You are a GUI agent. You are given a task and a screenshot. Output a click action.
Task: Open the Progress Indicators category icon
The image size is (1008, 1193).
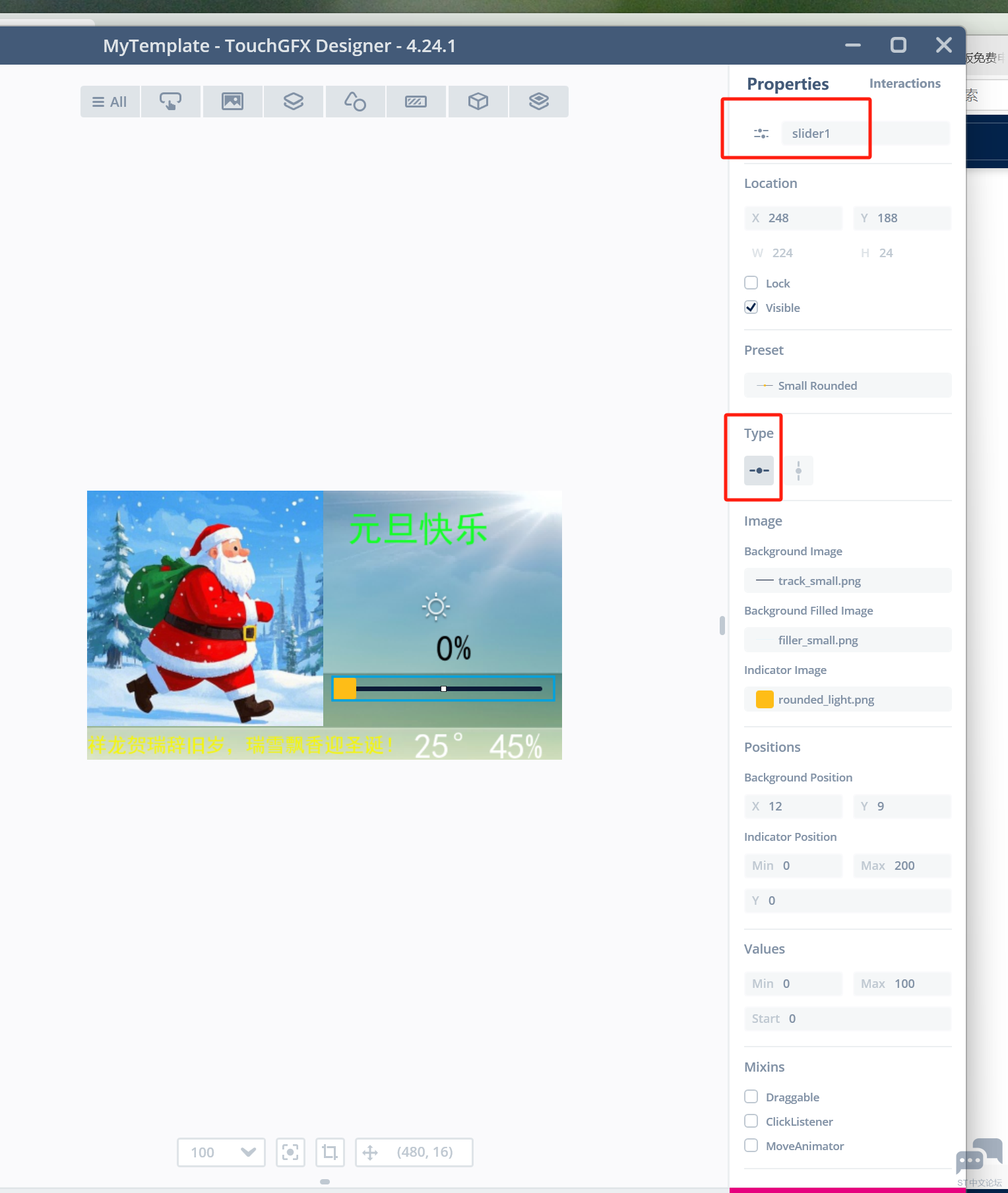coord(416,102)
